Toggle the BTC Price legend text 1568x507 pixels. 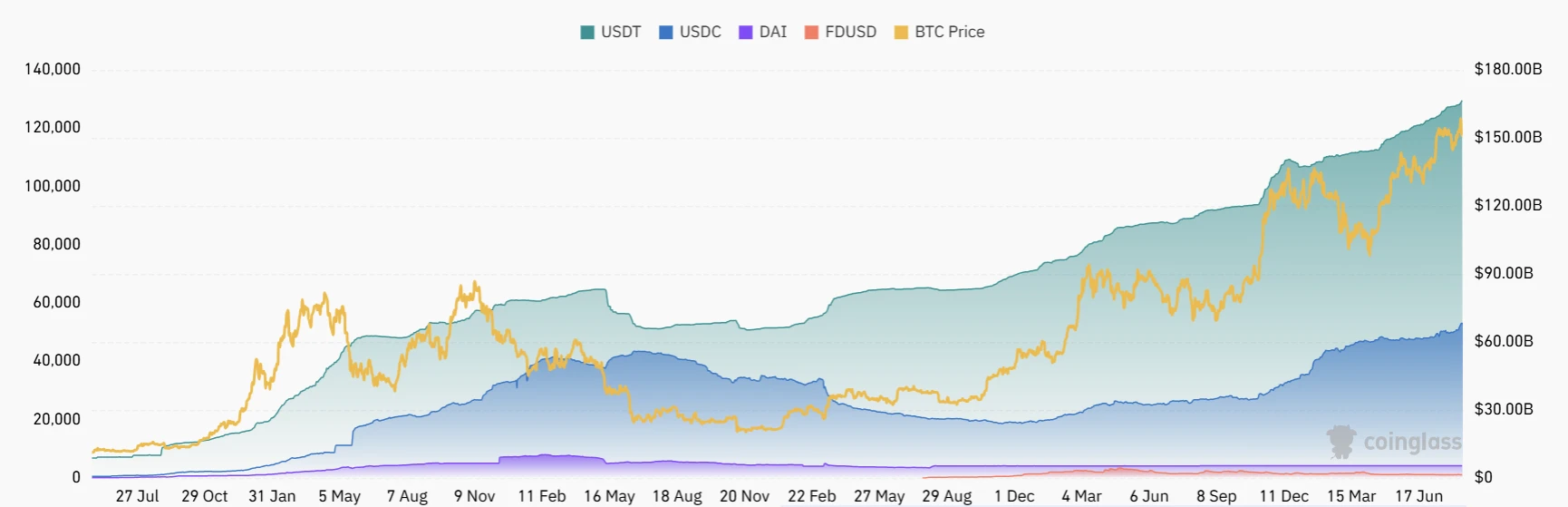(950, 32)
